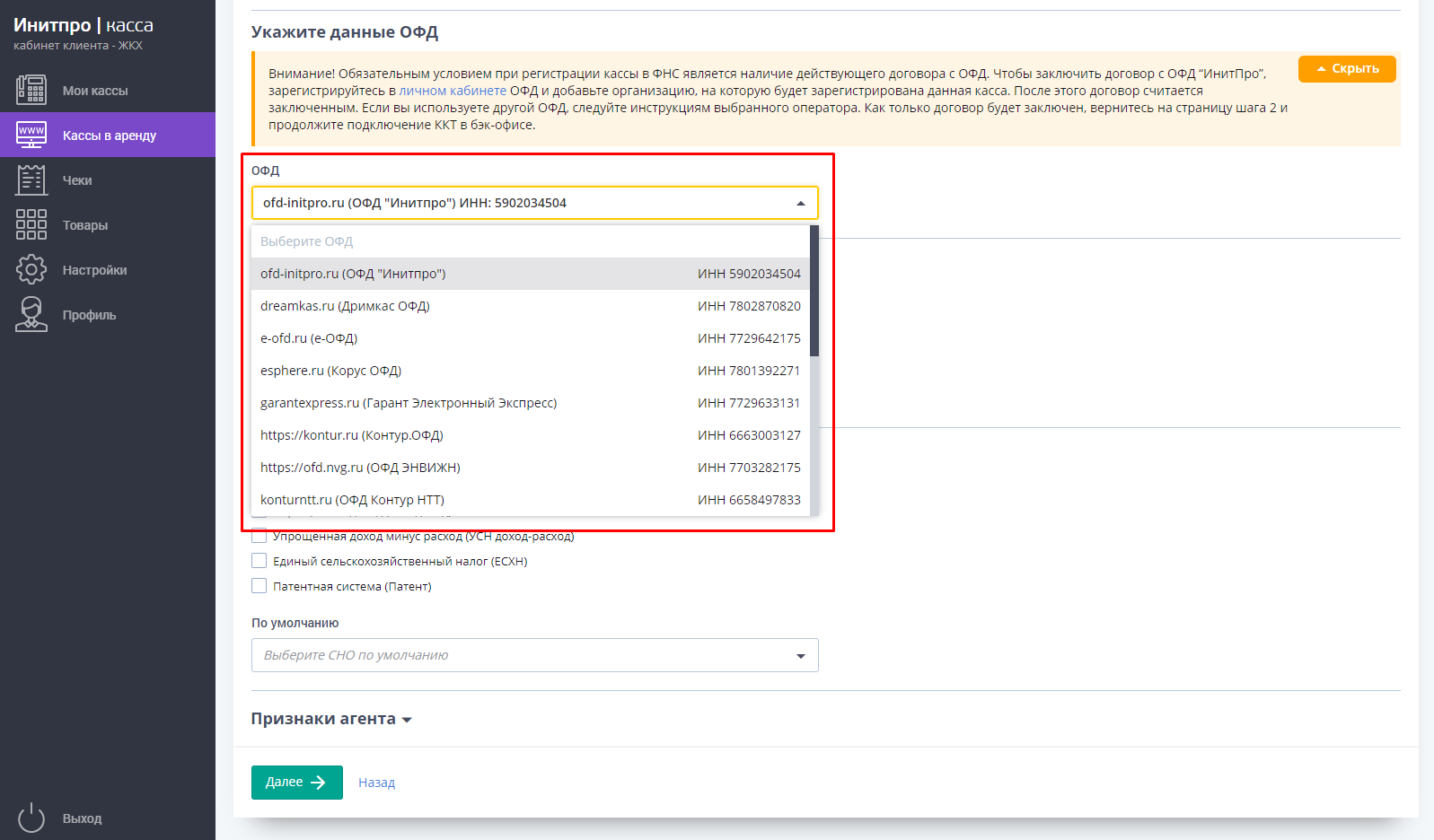Click the gear icon next to Настройки
The image size is (1434, 840).
coord(31,269)
